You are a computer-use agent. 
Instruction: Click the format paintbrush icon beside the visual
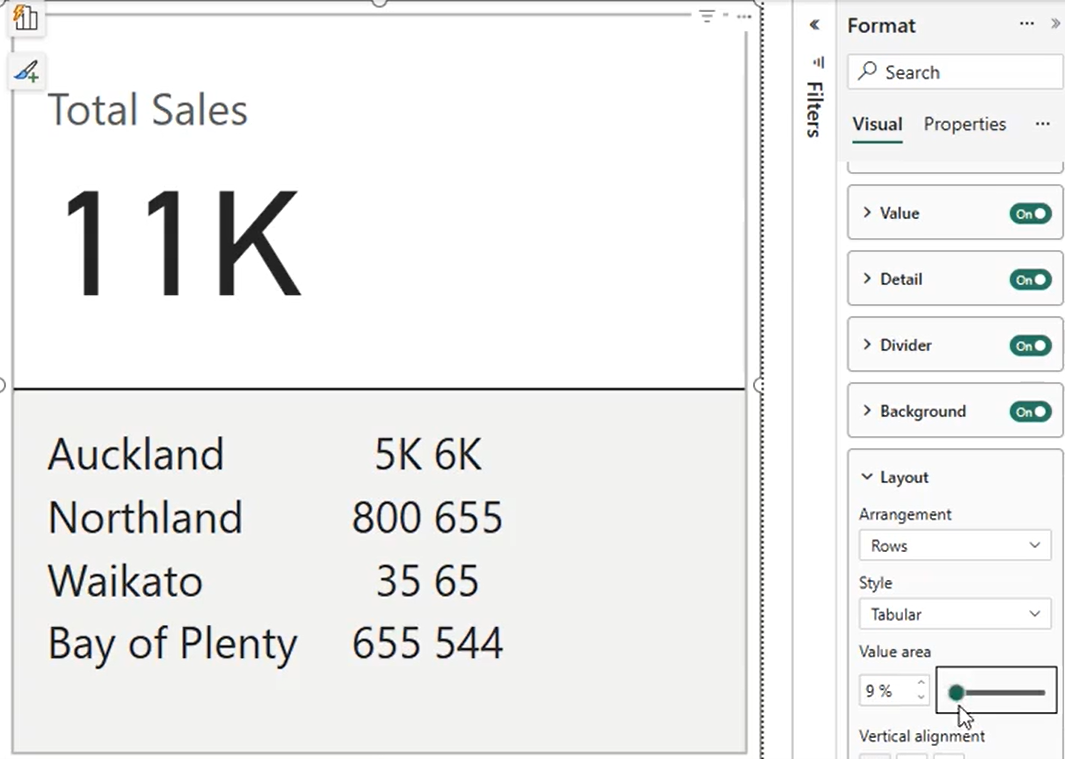(x=26, y=71)
